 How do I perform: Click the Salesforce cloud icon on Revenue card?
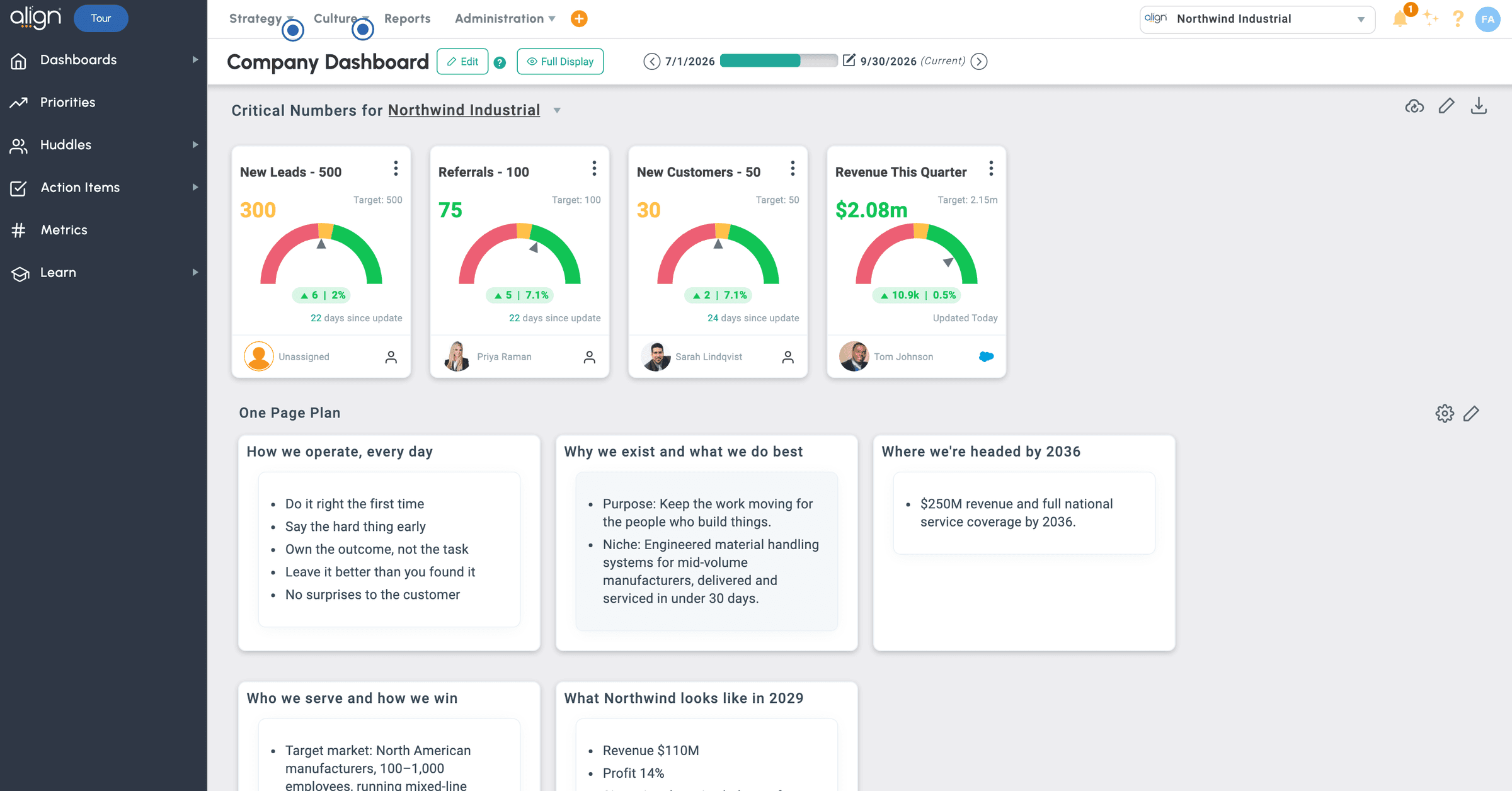tap(987, 357)
